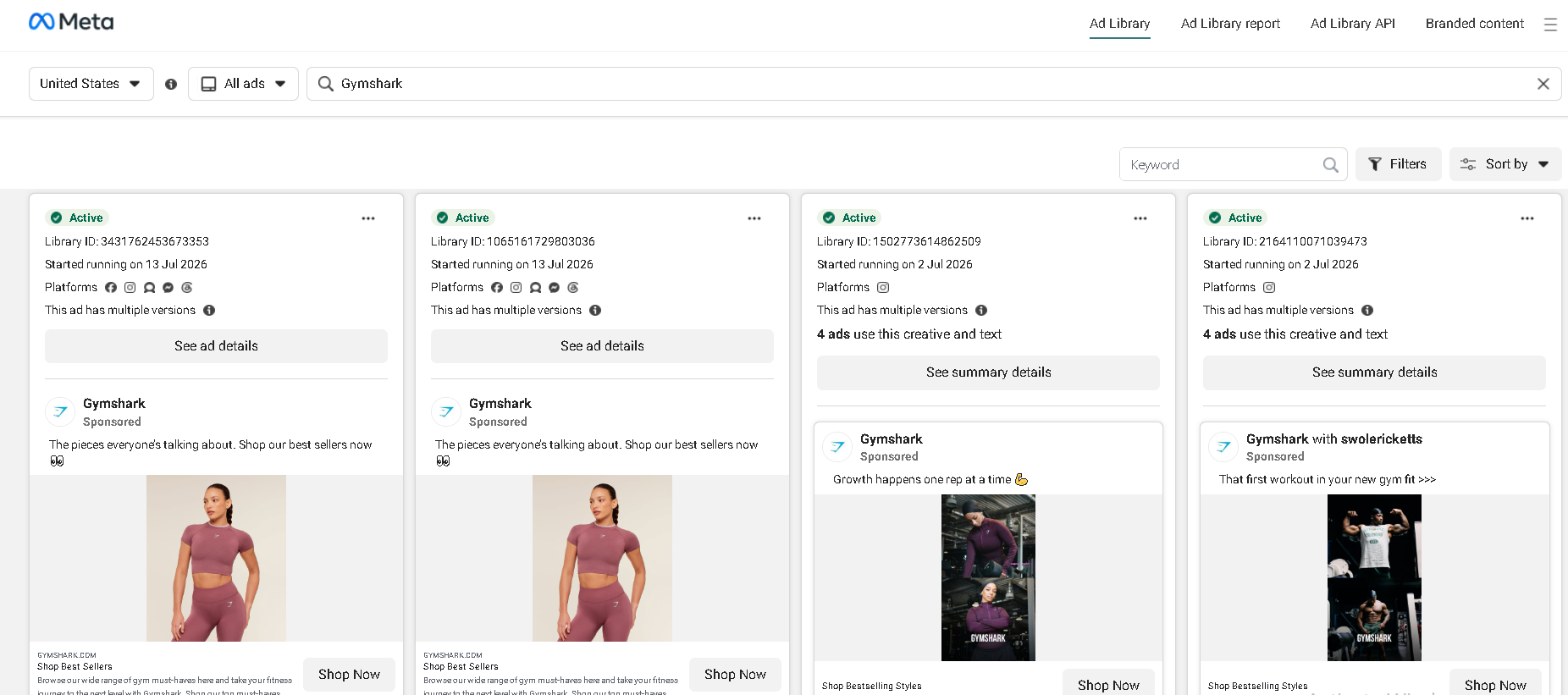
Task: Click Instagram platform icon on ad 1502773614862509
Action: 883,288
